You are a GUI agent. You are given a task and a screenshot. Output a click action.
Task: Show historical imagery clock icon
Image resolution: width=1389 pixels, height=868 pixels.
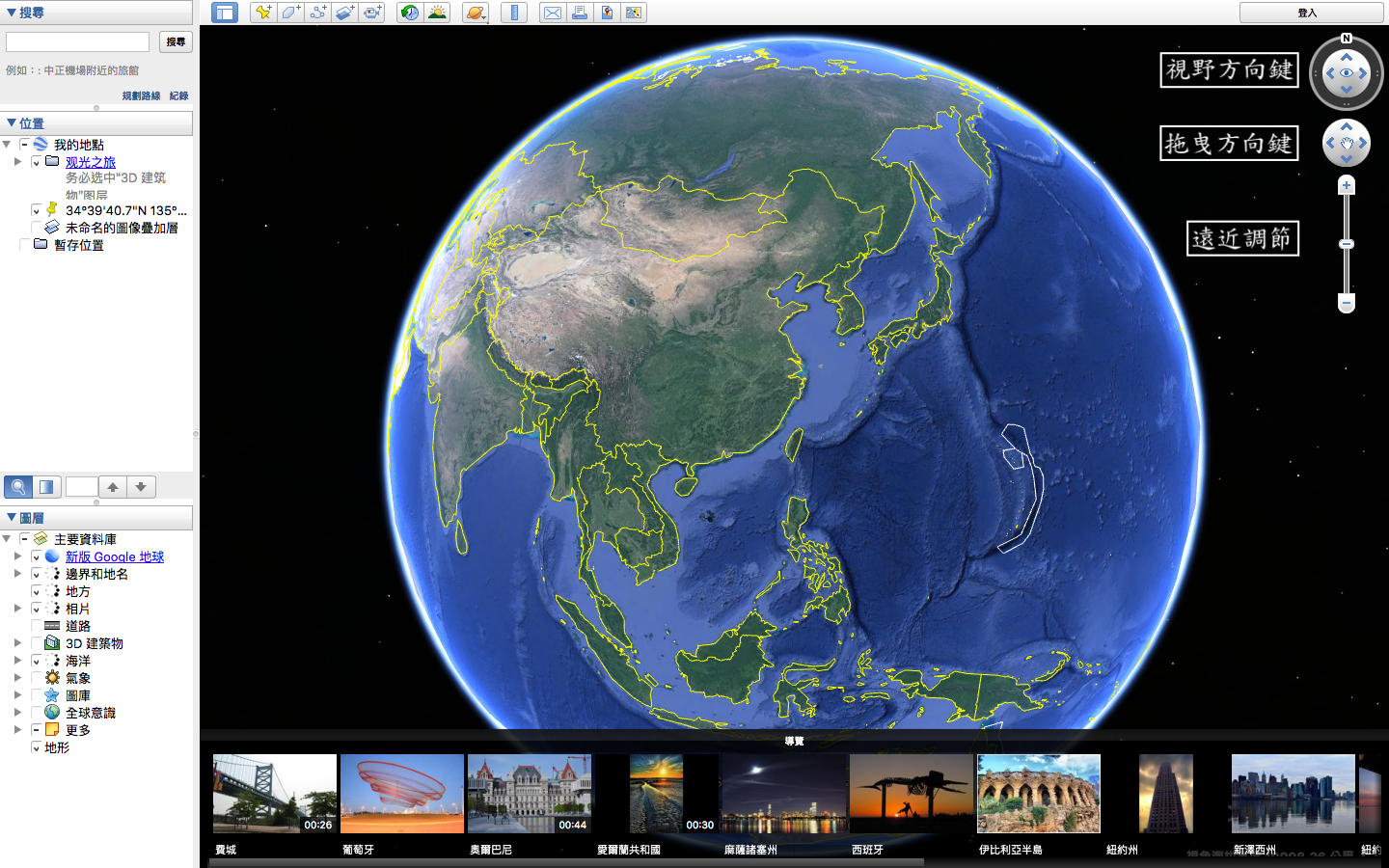tap(410, 13)
